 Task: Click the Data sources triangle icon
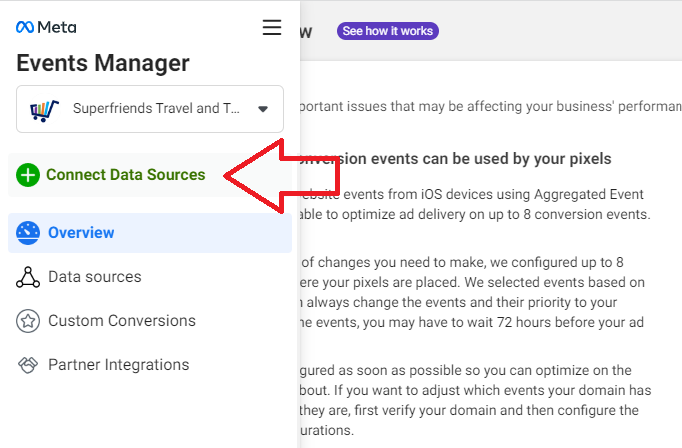[x=28, y=277]
